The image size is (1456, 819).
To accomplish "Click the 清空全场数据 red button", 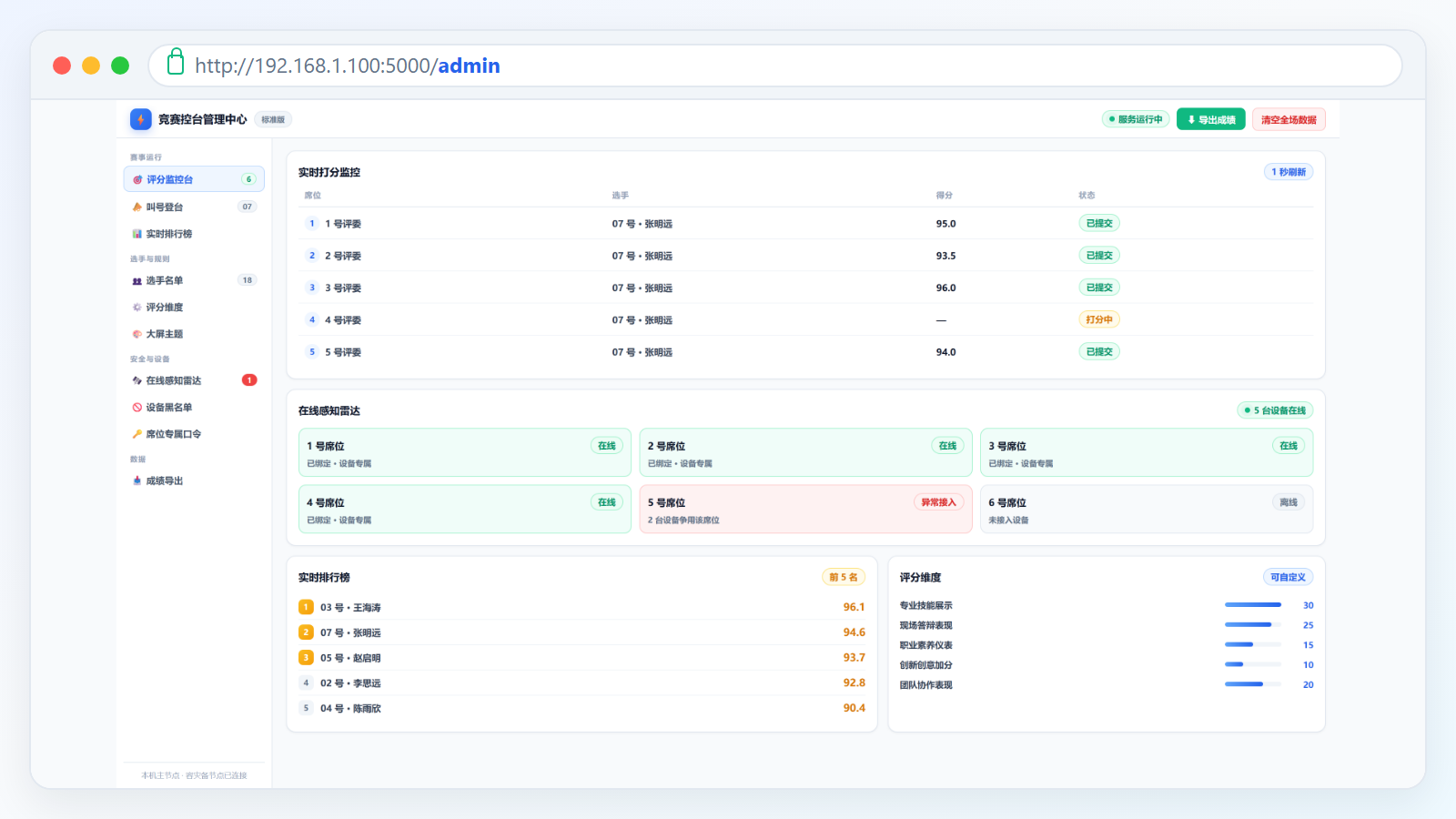I will pyautogui.click(x=1289, y=119).
